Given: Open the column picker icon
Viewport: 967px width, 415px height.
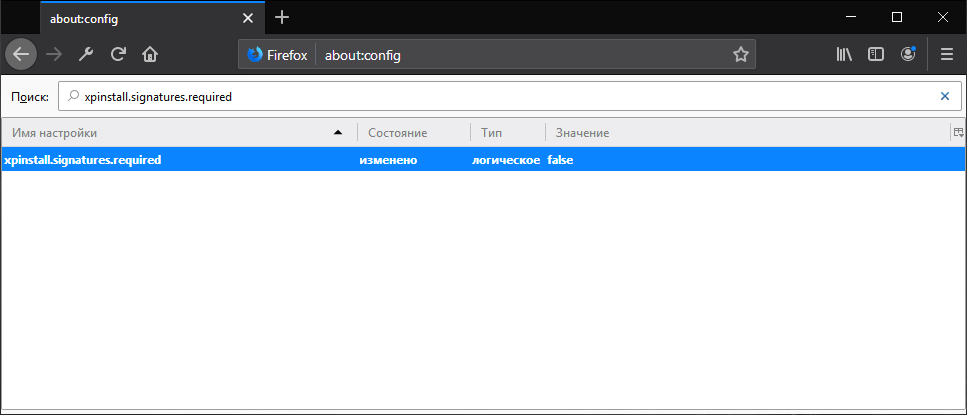Looking at the screenshot, I should [958, 132].
